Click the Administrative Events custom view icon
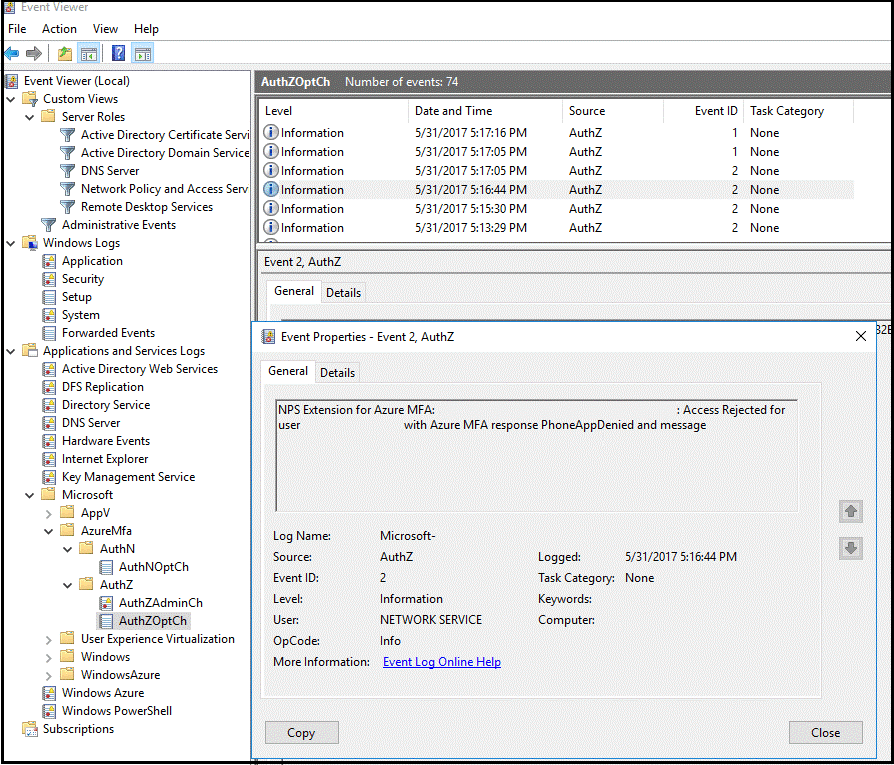Viewport: 894px width, 765px height. (47, 224)
